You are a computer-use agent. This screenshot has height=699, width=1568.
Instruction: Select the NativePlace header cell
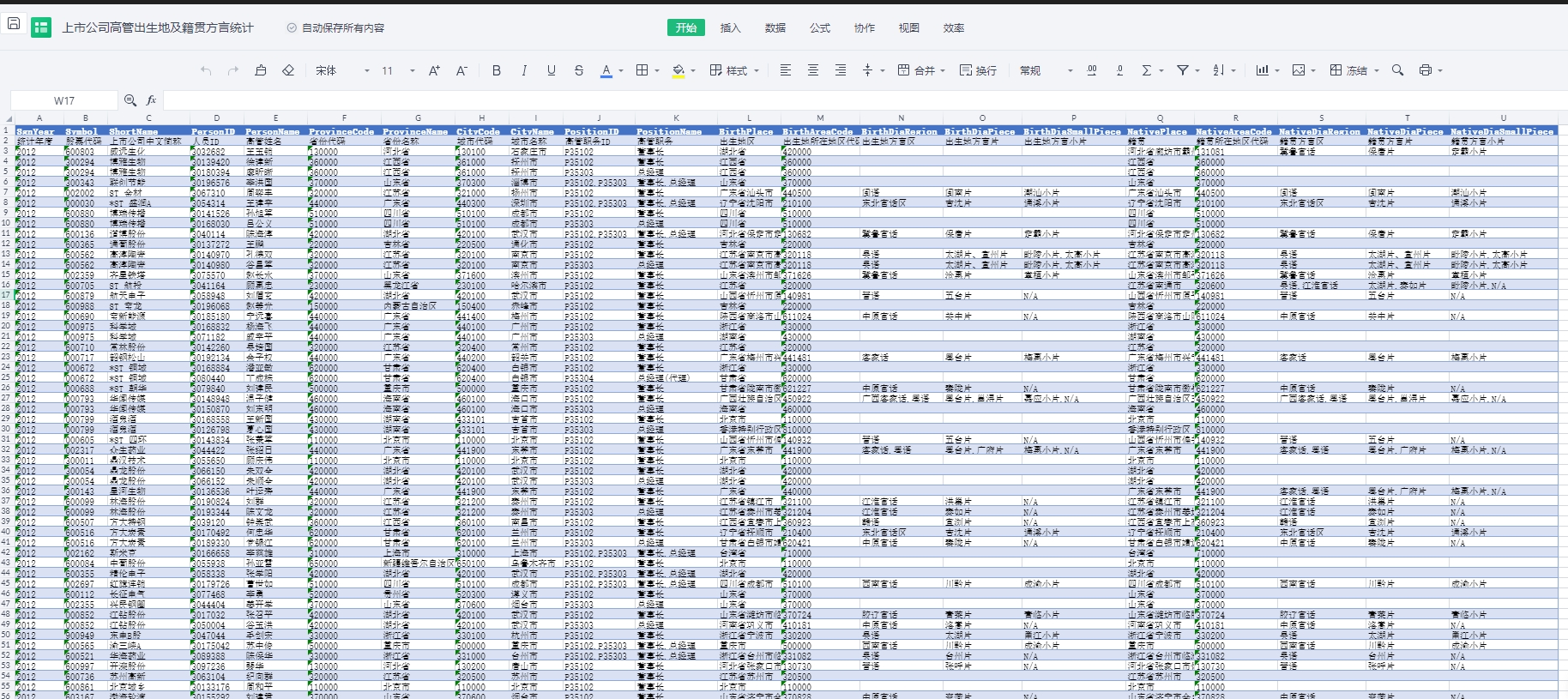(1160, 131)
